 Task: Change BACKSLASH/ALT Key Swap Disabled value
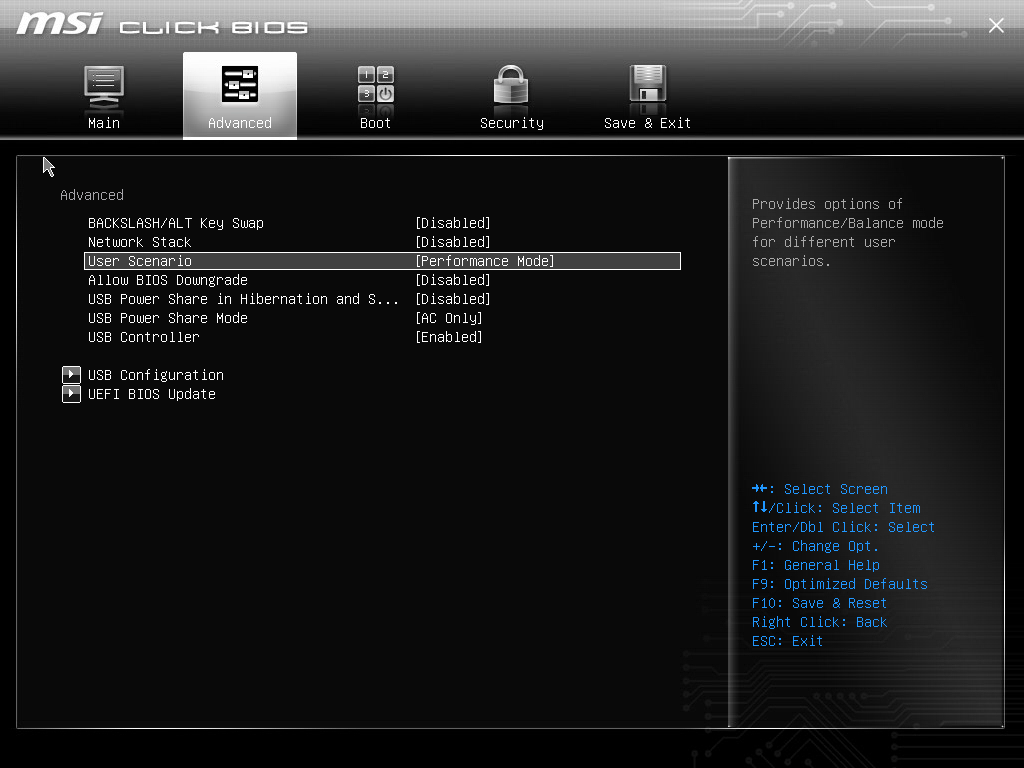tap(453, 223)
